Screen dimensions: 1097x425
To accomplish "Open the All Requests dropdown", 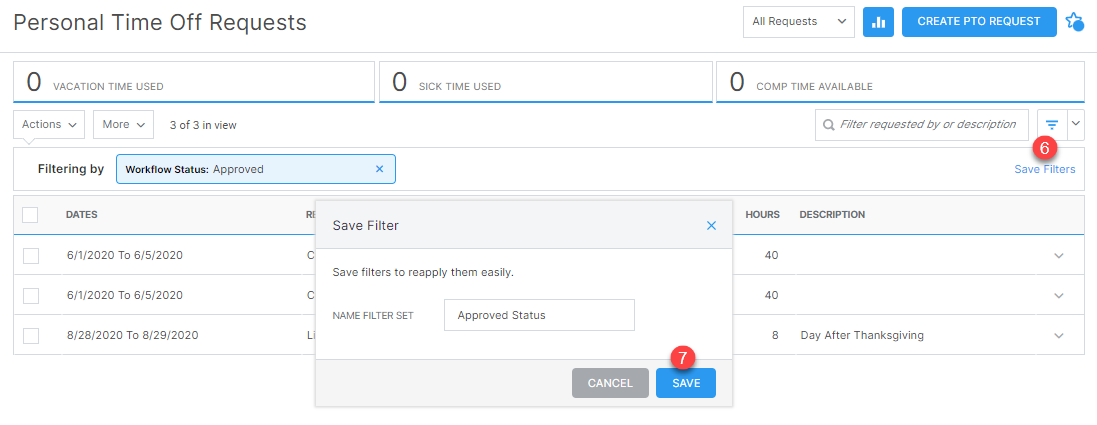I will coord(798,22).
